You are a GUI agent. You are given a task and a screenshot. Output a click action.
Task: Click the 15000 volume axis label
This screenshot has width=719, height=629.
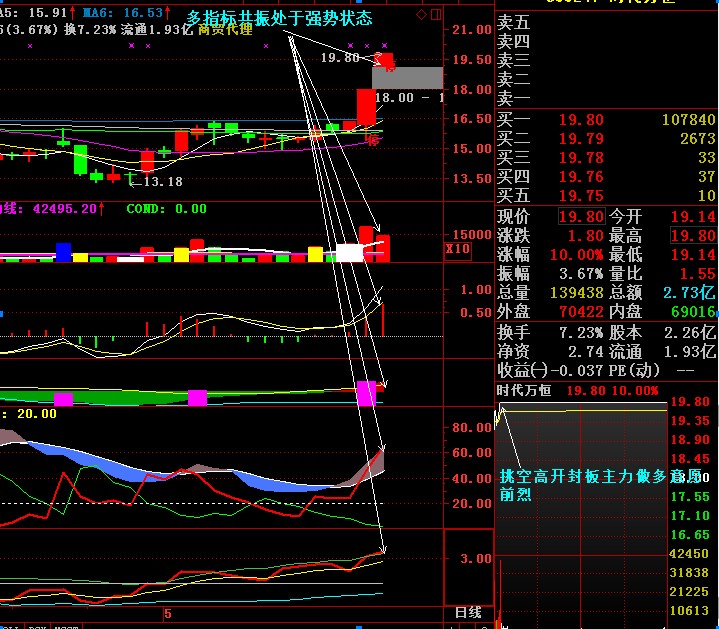click(x=472, y=235)
